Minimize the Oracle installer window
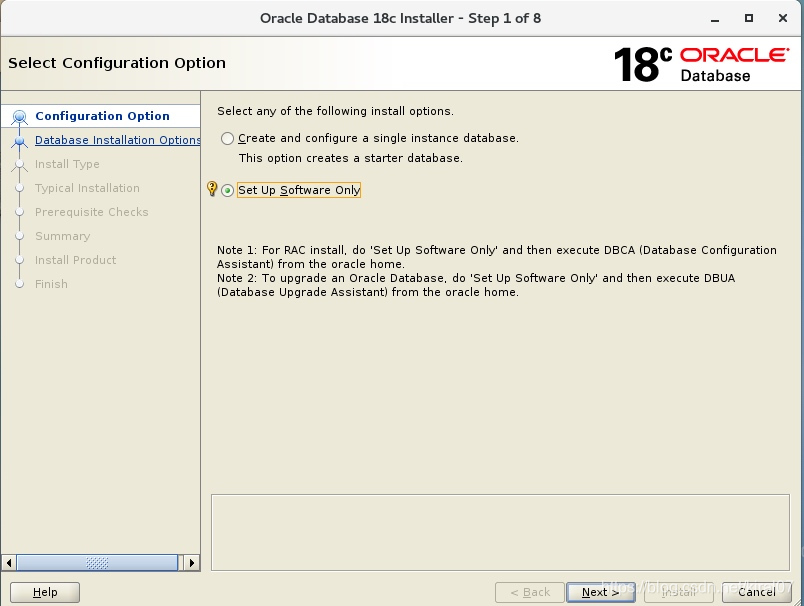Image resolution: width=804 pixels, height=606 pixels. coord(715,19)
